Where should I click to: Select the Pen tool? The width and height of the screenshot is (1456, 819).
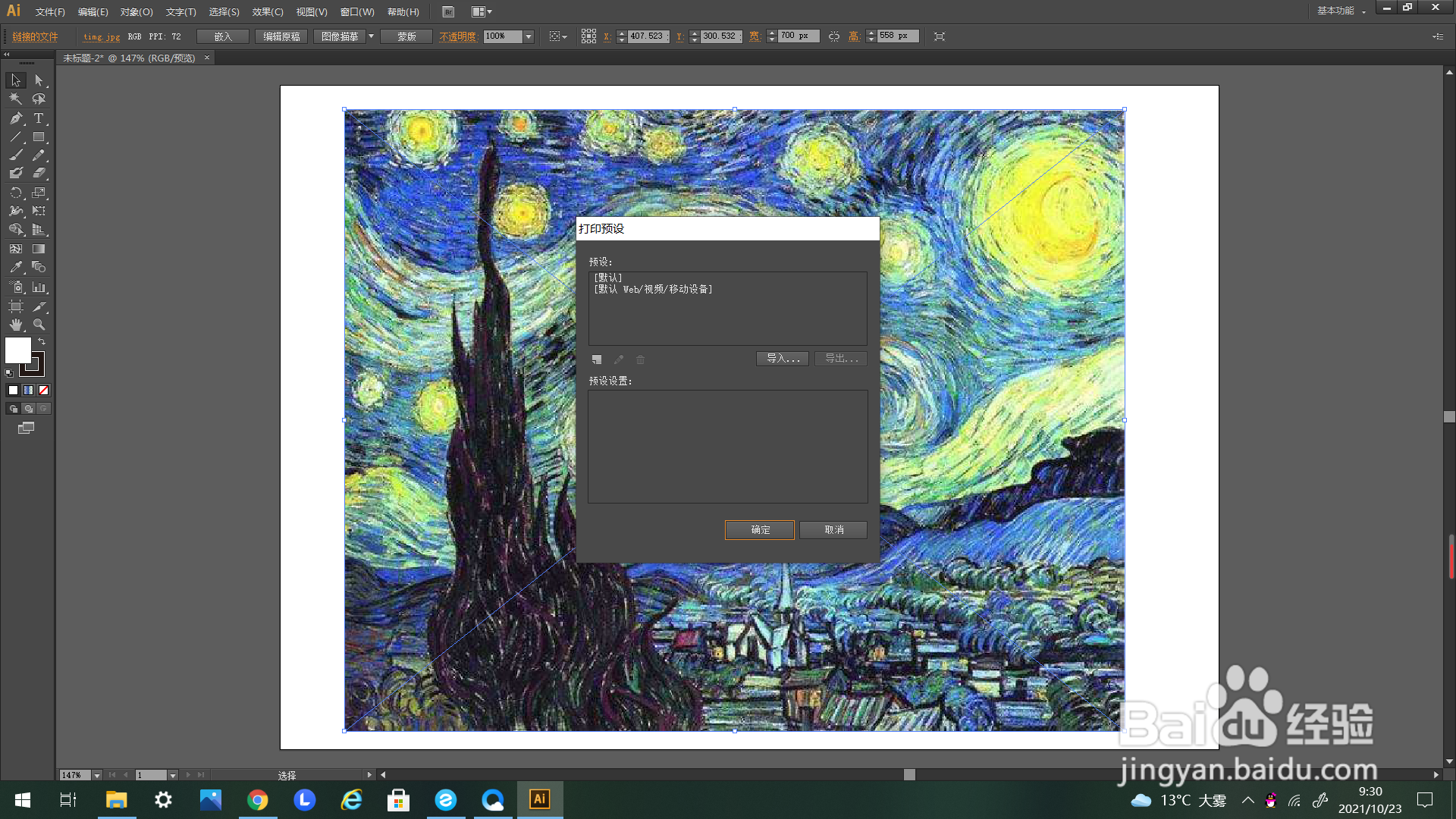(16, 118)
